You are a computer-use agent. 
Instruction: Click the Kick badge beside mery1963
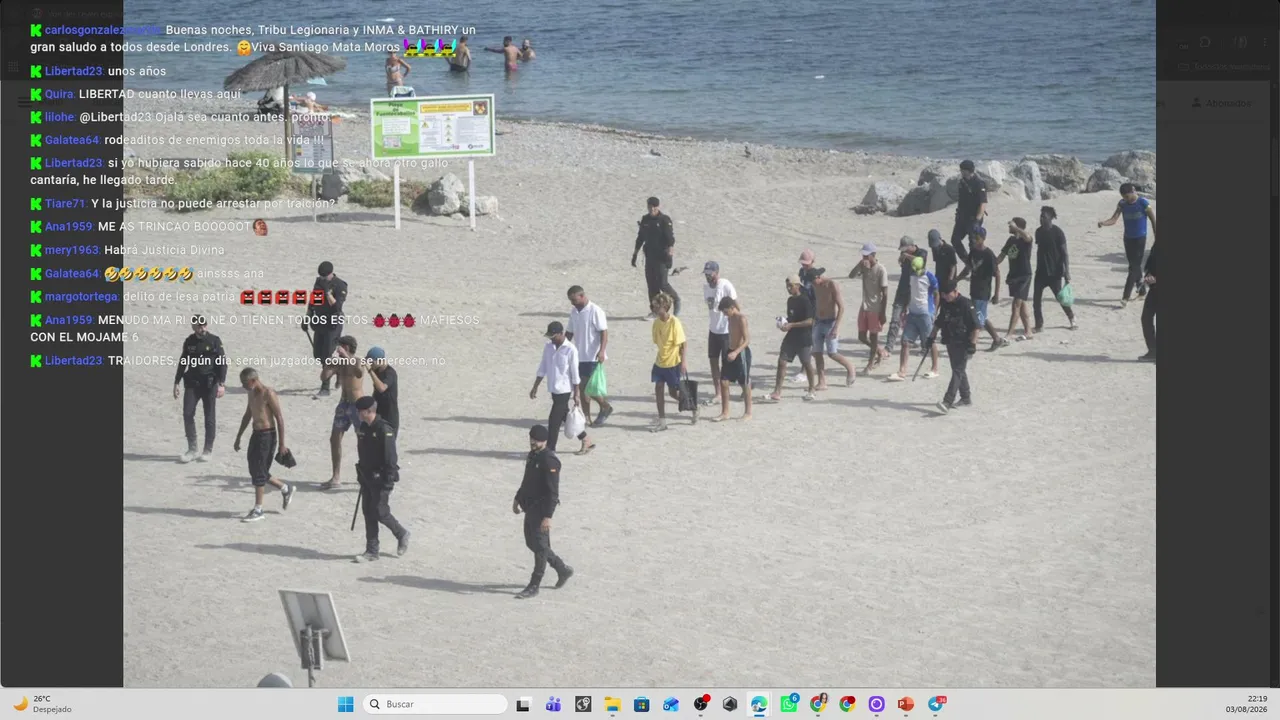(36, 250)
